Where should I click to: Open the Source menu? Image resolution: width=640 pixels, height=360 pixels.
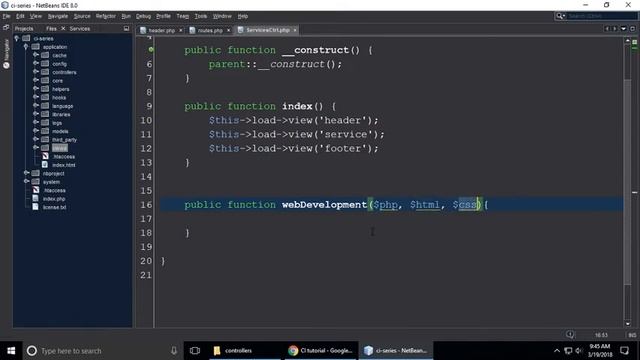(82, 16)
